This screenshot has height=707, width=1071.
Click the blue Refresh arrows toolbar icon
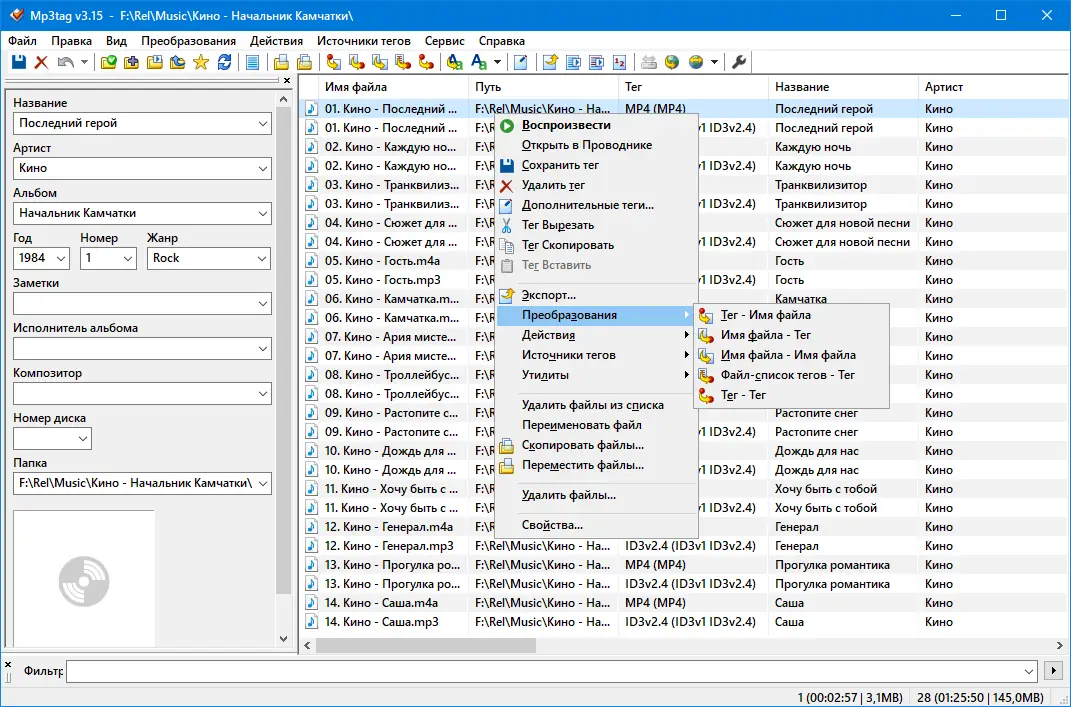[x=224, y=62]
